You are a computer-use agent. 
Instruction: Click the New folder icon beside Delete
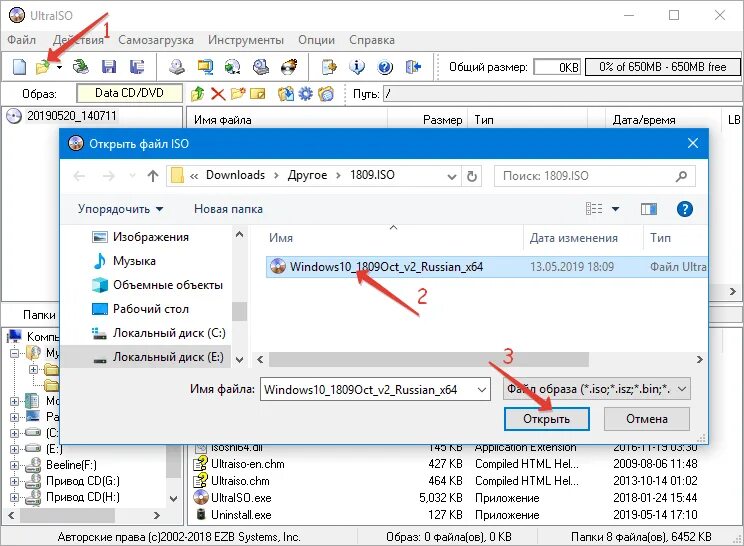pyautogui.click(x=238, y=94)
